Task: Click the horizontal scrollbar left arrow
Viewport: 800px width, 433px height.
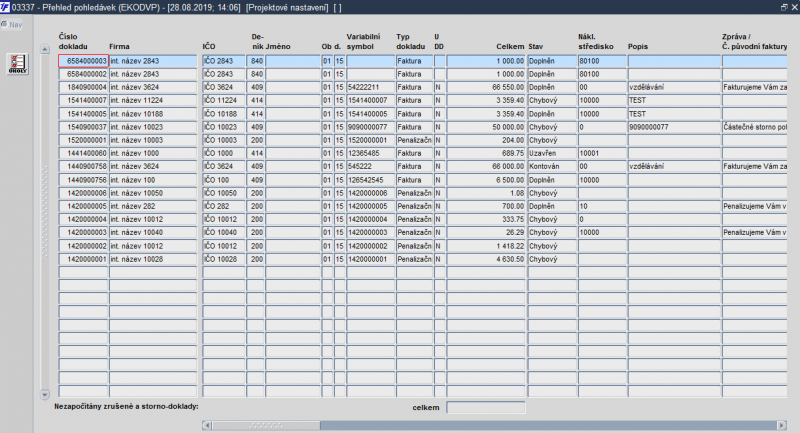Action: click(207, 425)
